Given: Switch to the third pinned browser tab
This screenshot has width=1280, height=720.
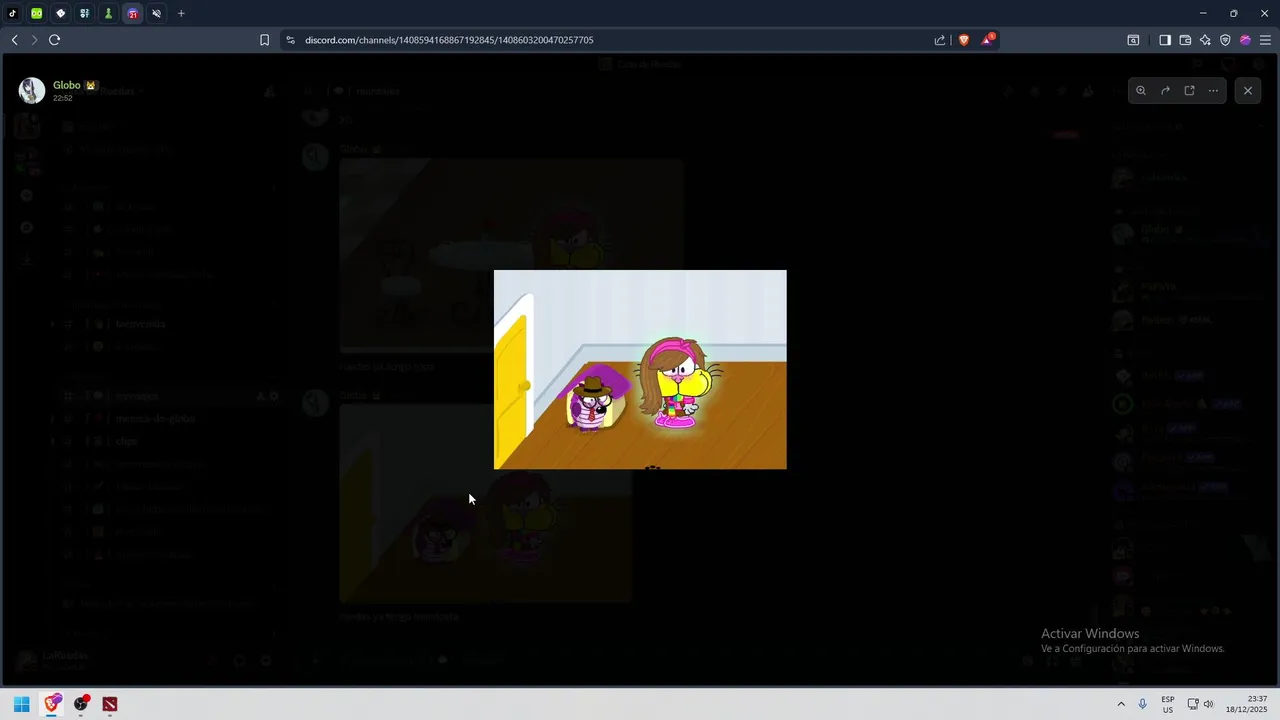Looking at the screenshot, I should (x=61, y=13).
